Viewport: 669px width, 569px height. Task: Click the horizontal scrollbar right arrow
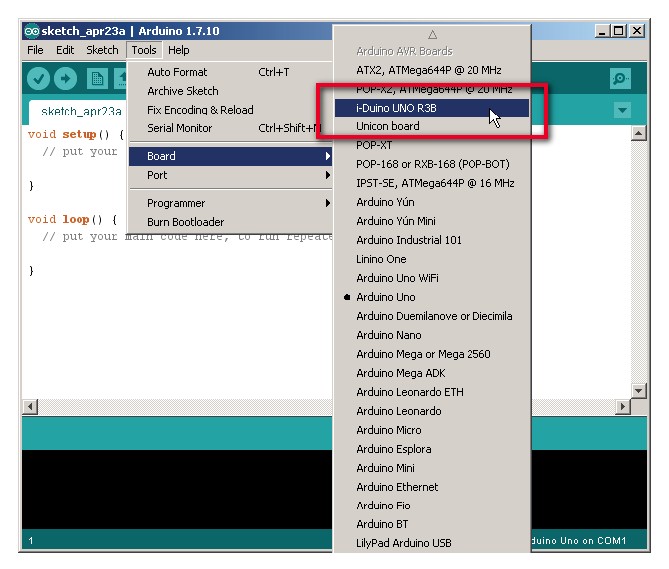[x=622, y=406]
